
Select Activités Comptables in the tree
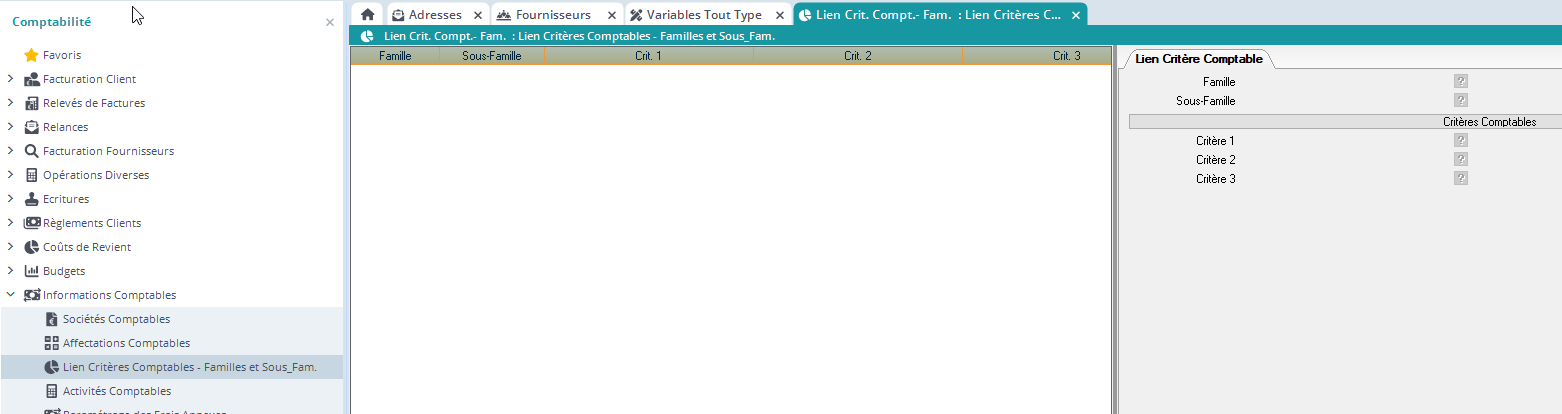(x=116, y=391)
